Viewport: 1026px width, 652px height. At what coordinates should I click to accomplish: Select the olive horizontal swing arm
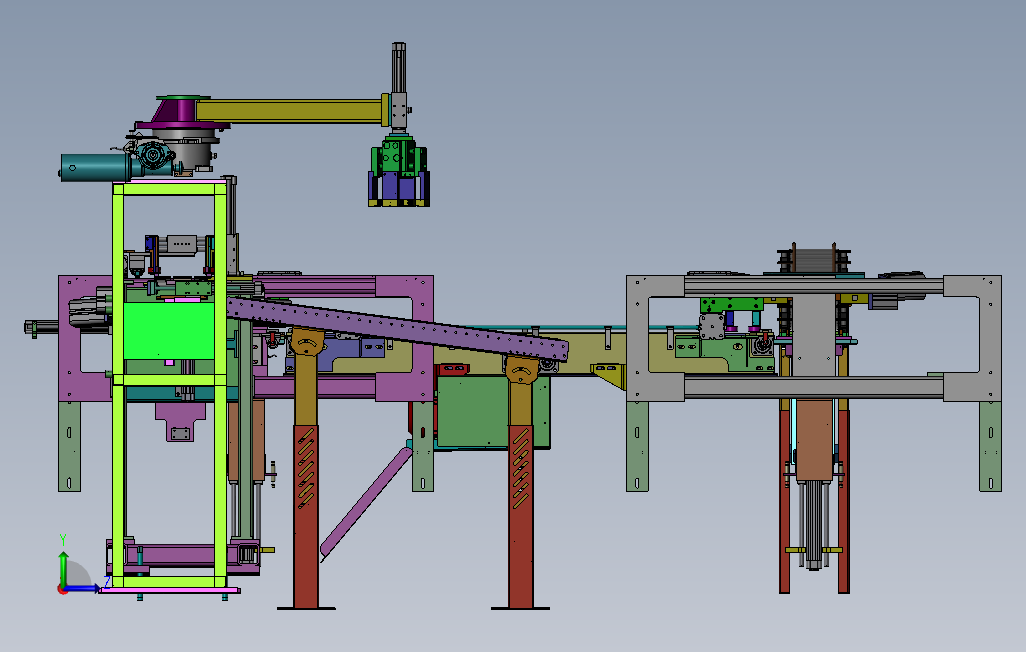288,111
